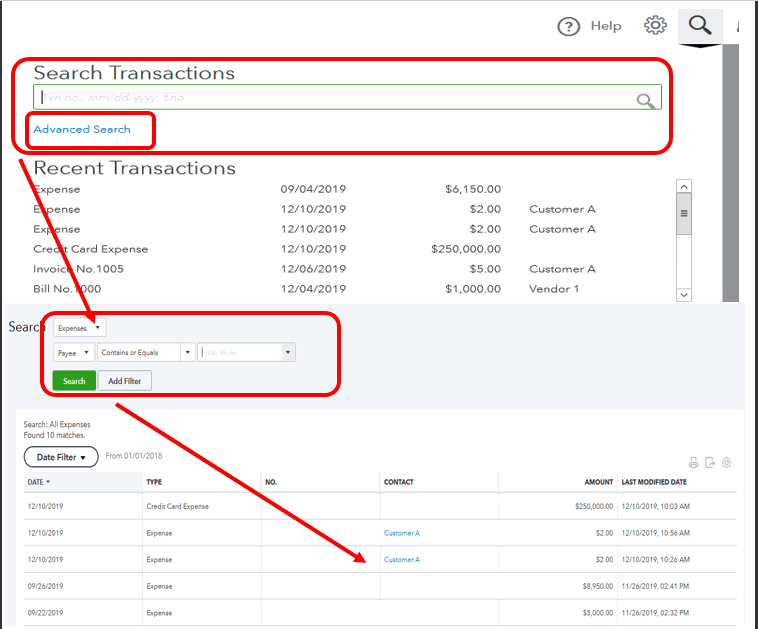This screenshot has height=629, width=758.
Task: Click the magnifier search icon in header
Action: (700, 25)
